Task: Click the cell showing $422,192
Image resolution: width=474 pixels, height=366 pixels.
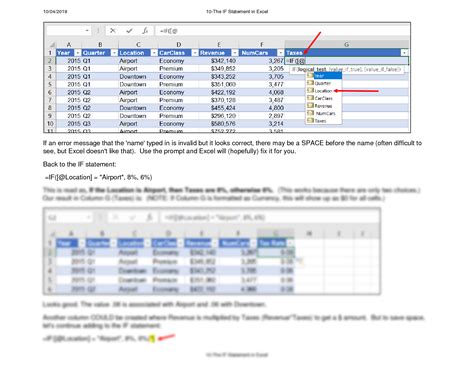Action: tap(219, 92)
